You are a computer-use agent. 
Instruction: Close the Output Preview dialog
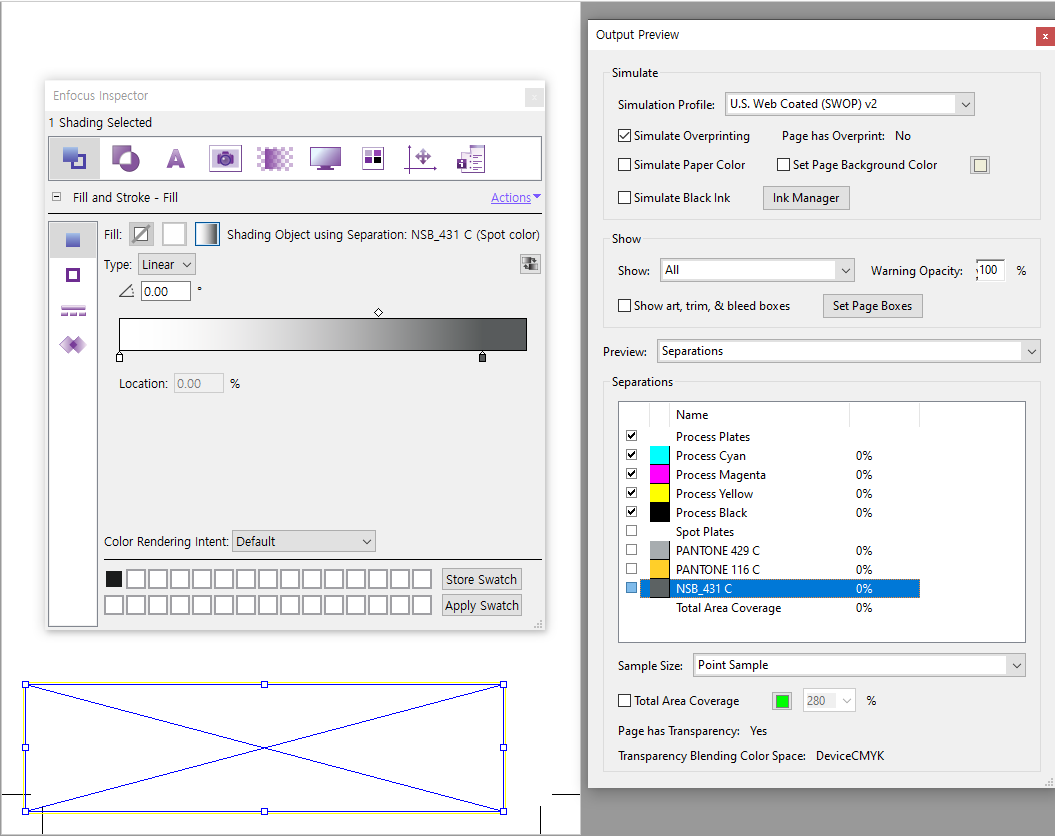pos(1045,36)
